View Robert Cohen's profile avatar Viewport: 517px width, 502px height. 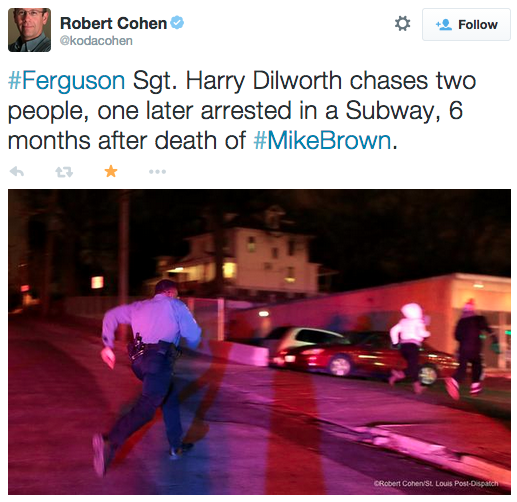tap(29, 30)
